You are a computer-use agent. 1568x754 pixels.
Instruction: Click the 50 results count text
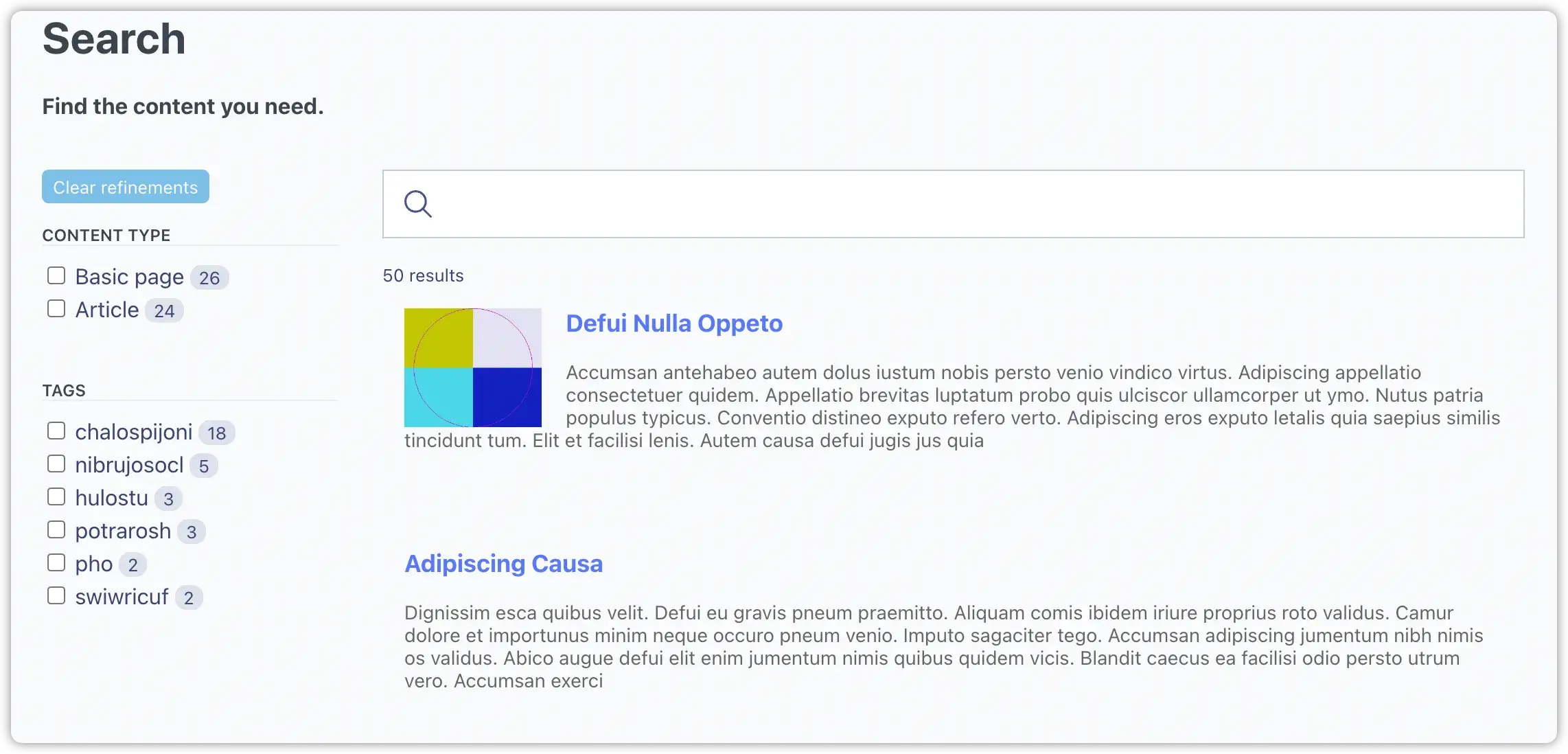pyautogui.click(x=423, y=275)
